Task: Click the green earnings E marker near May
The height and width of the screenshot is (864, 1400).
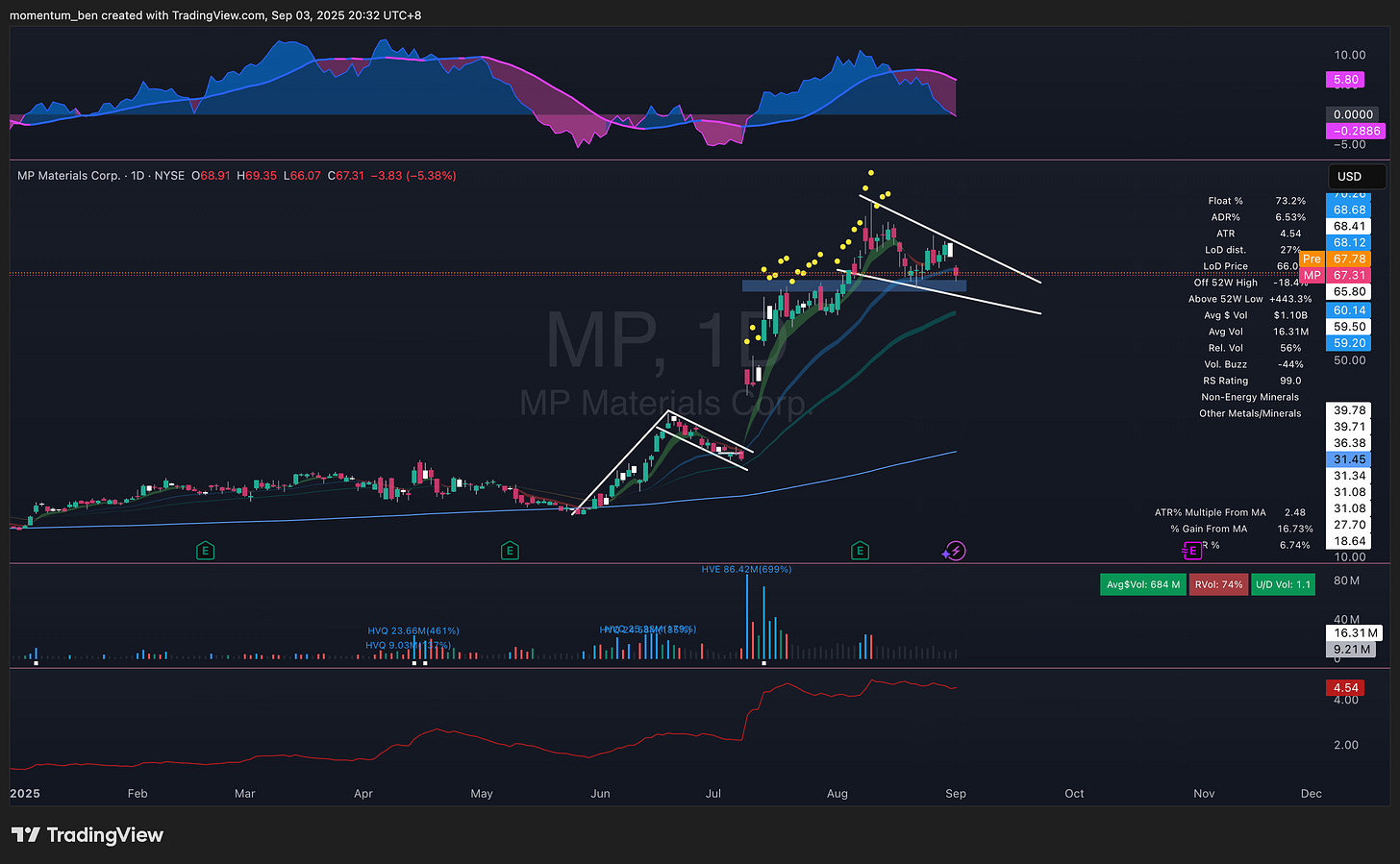Action: (510, 551)
